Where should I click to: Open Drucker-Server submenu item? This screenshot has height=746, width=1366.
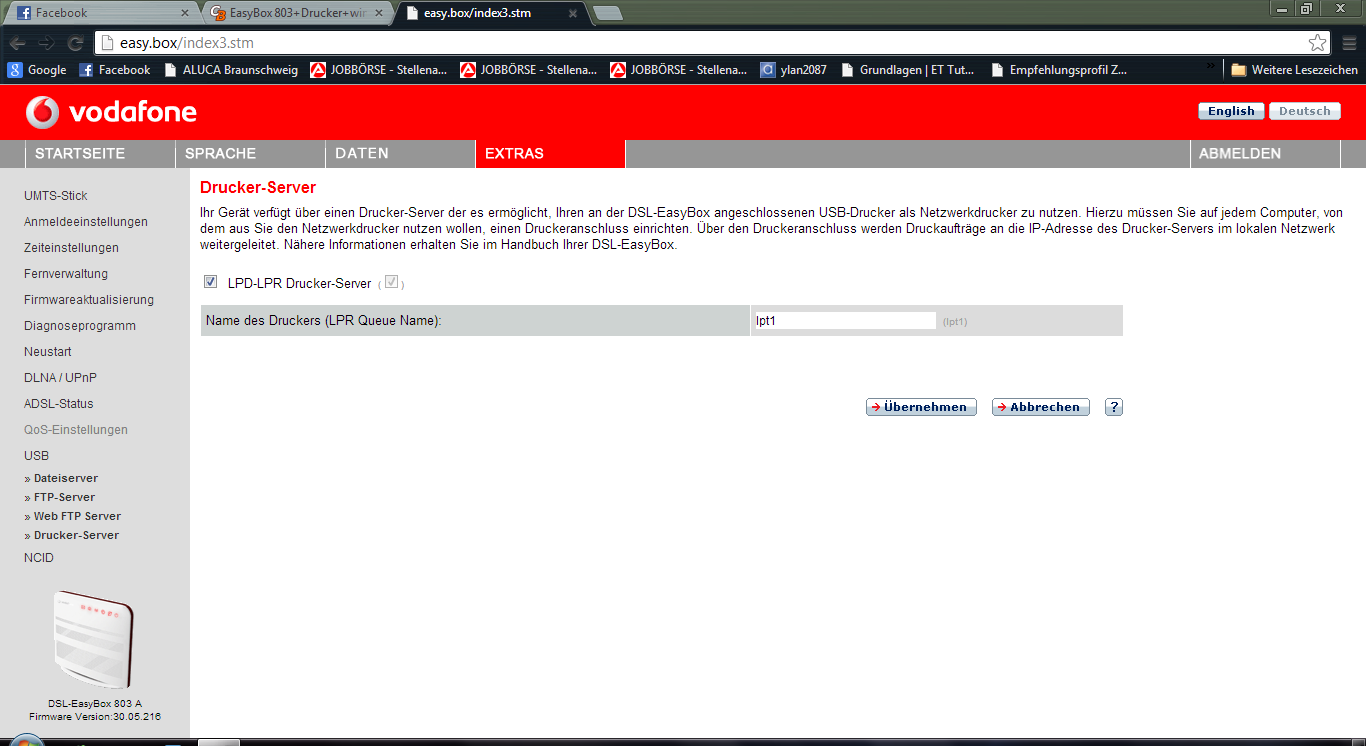[76, 535]
